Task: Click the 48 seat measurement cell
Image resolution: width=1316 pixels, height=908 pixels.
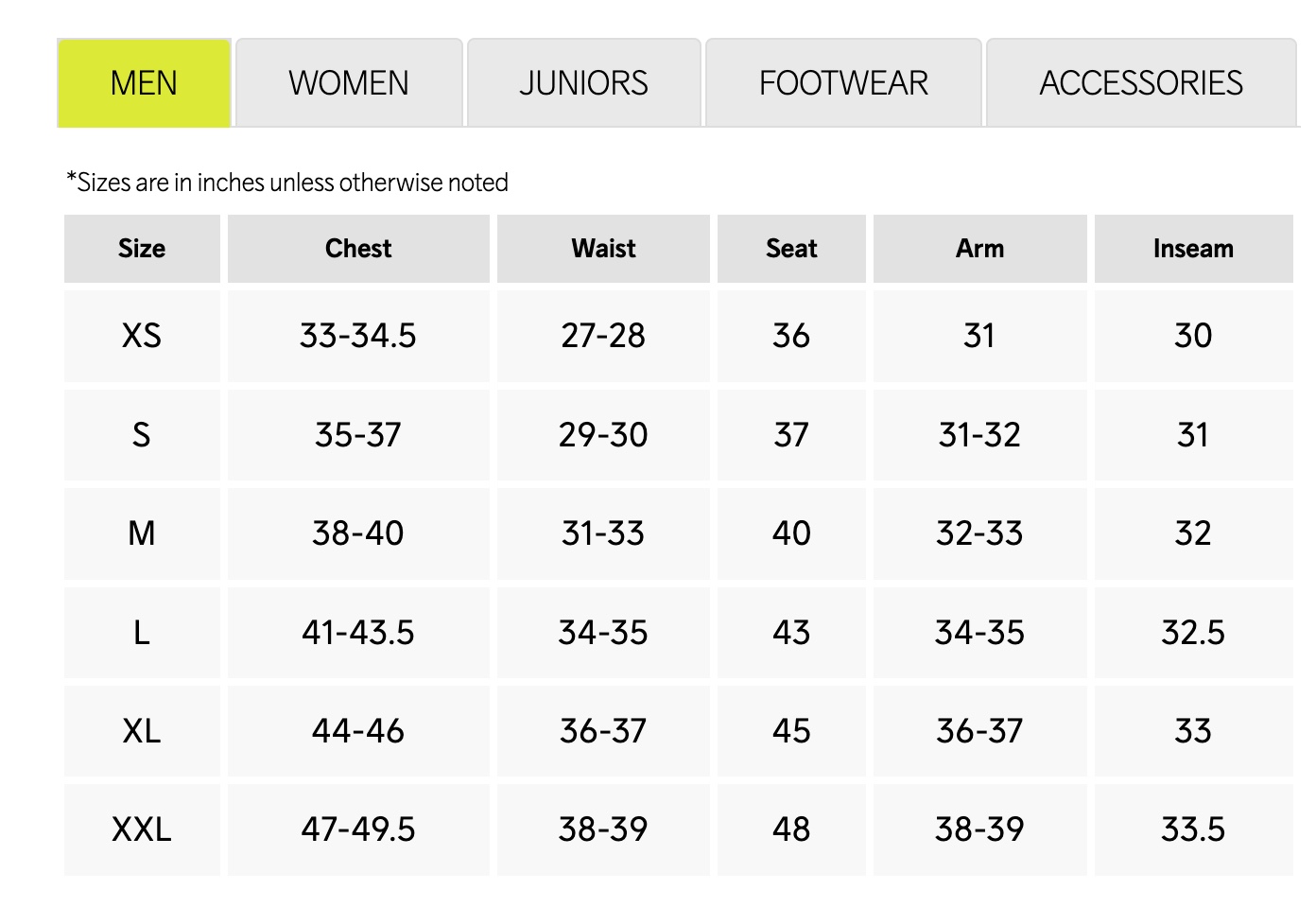Action: pos(791,829)
